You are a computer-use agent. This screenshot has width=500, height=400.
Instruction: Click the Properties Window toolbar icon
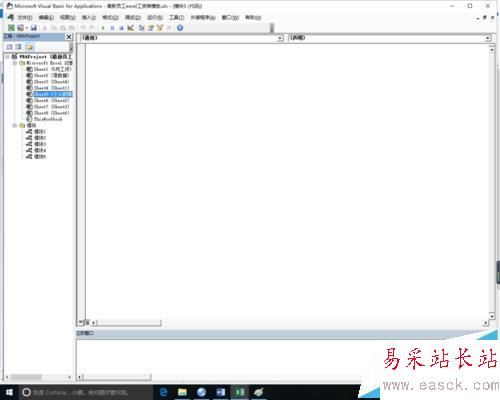tap(151, 28)
